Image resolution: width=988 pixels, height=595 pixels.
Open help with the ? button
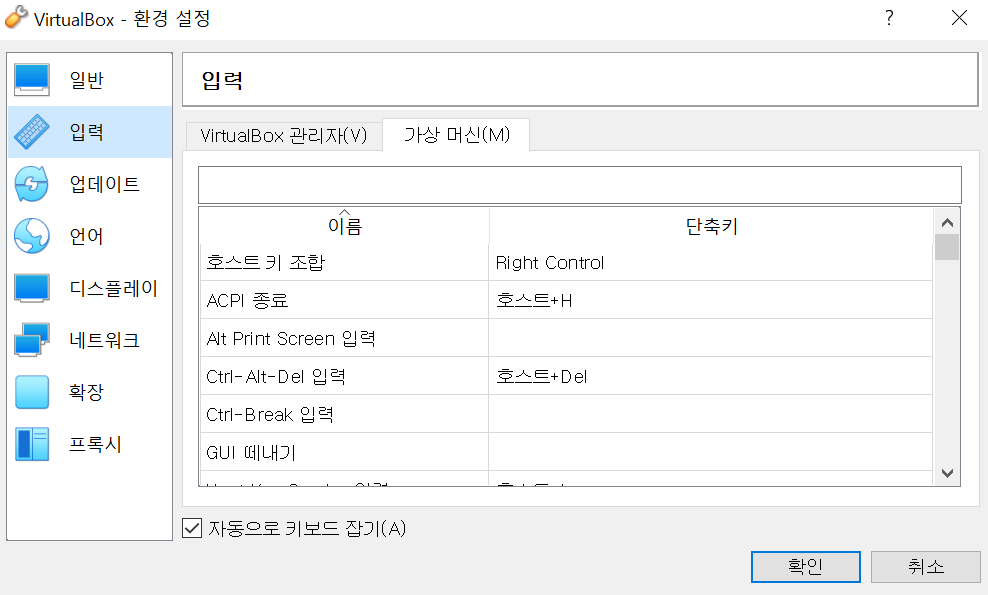pyautogui.click(x=889, y=18)
